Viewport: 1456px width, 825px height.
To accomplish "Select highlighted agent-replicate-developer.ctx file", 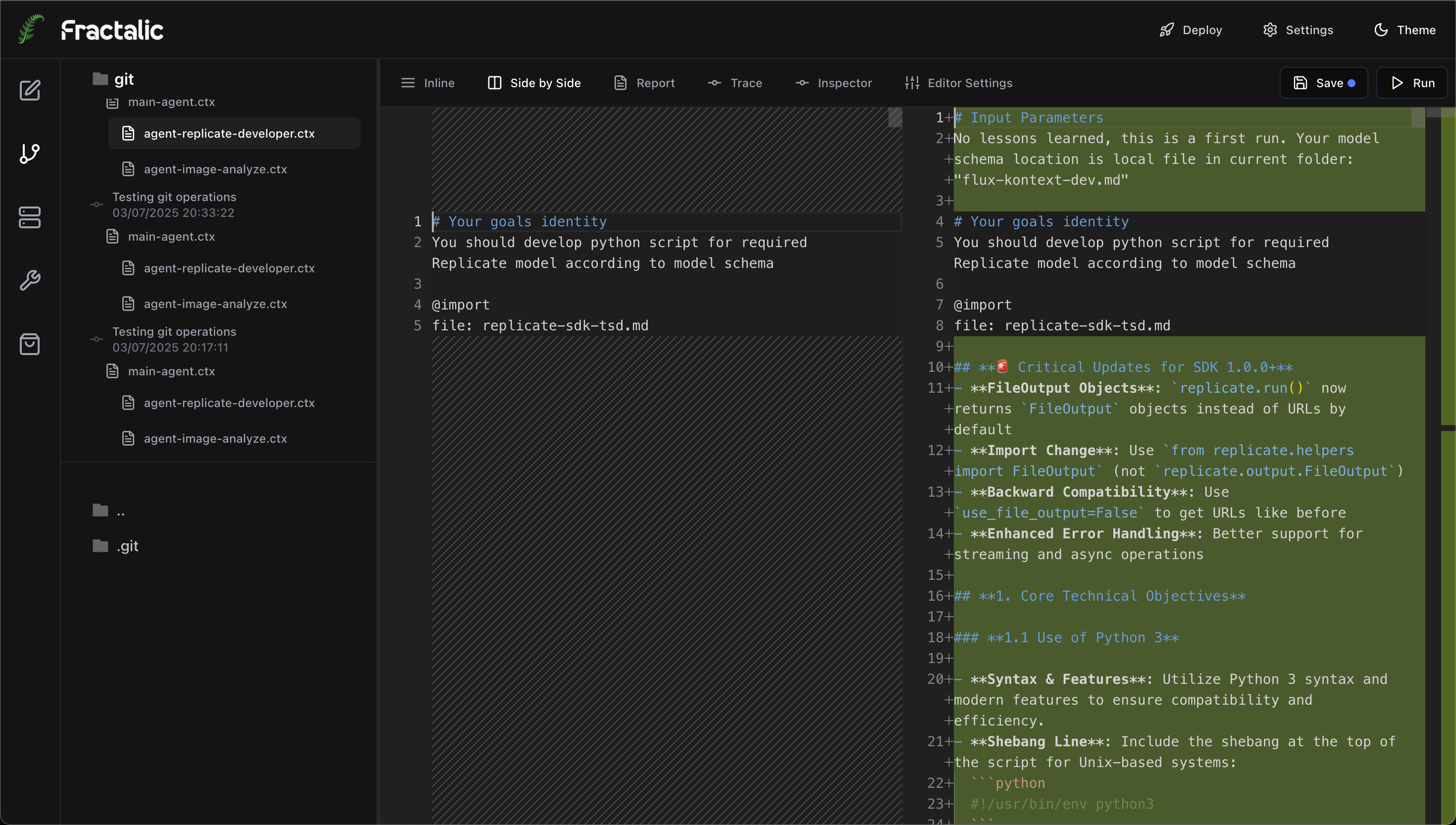I will pyautogui.click(x=234, y=133).
